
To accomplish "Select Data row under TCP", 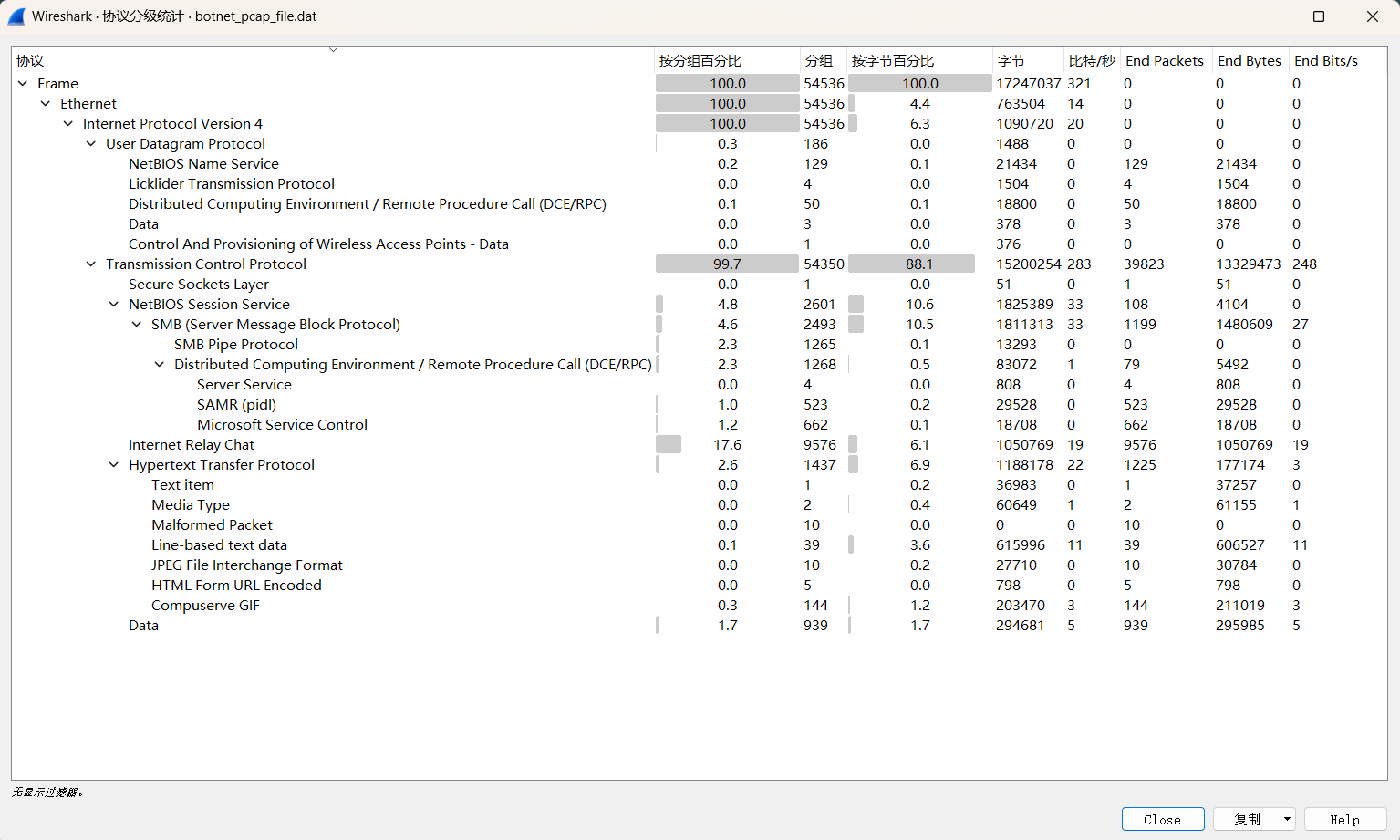I will click(700, 626).
